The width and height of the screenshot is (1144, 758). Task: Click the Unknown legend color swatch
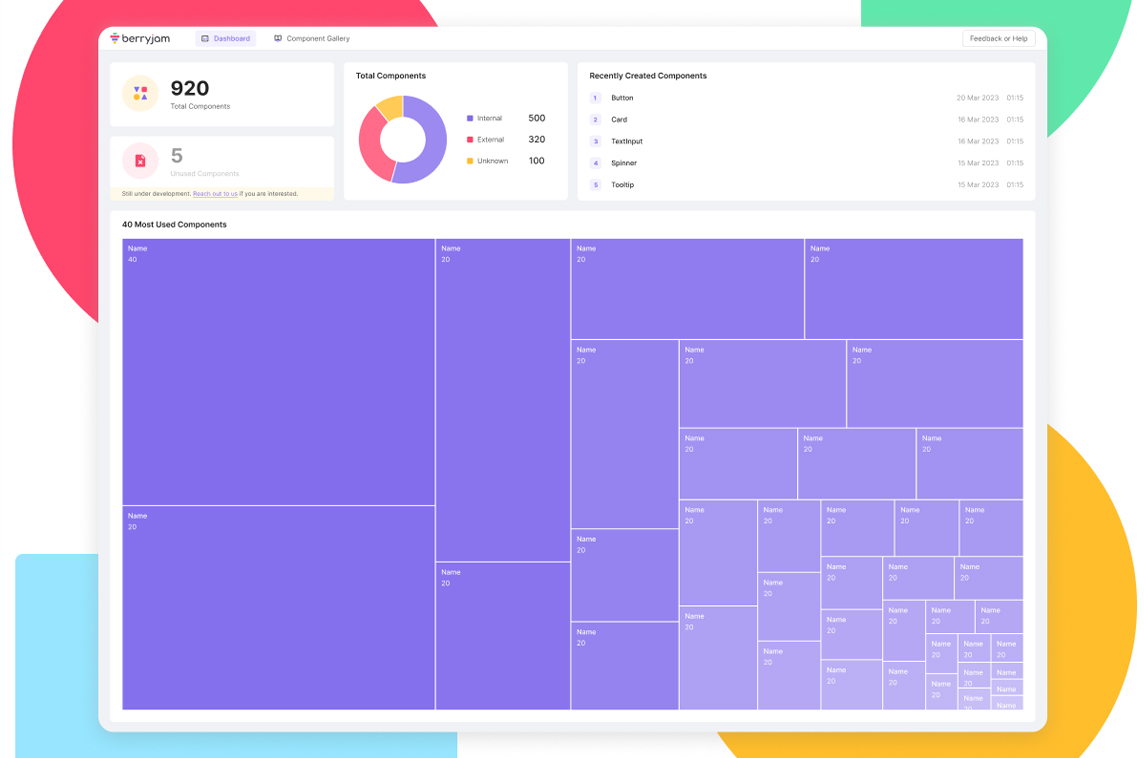point(470,161)
